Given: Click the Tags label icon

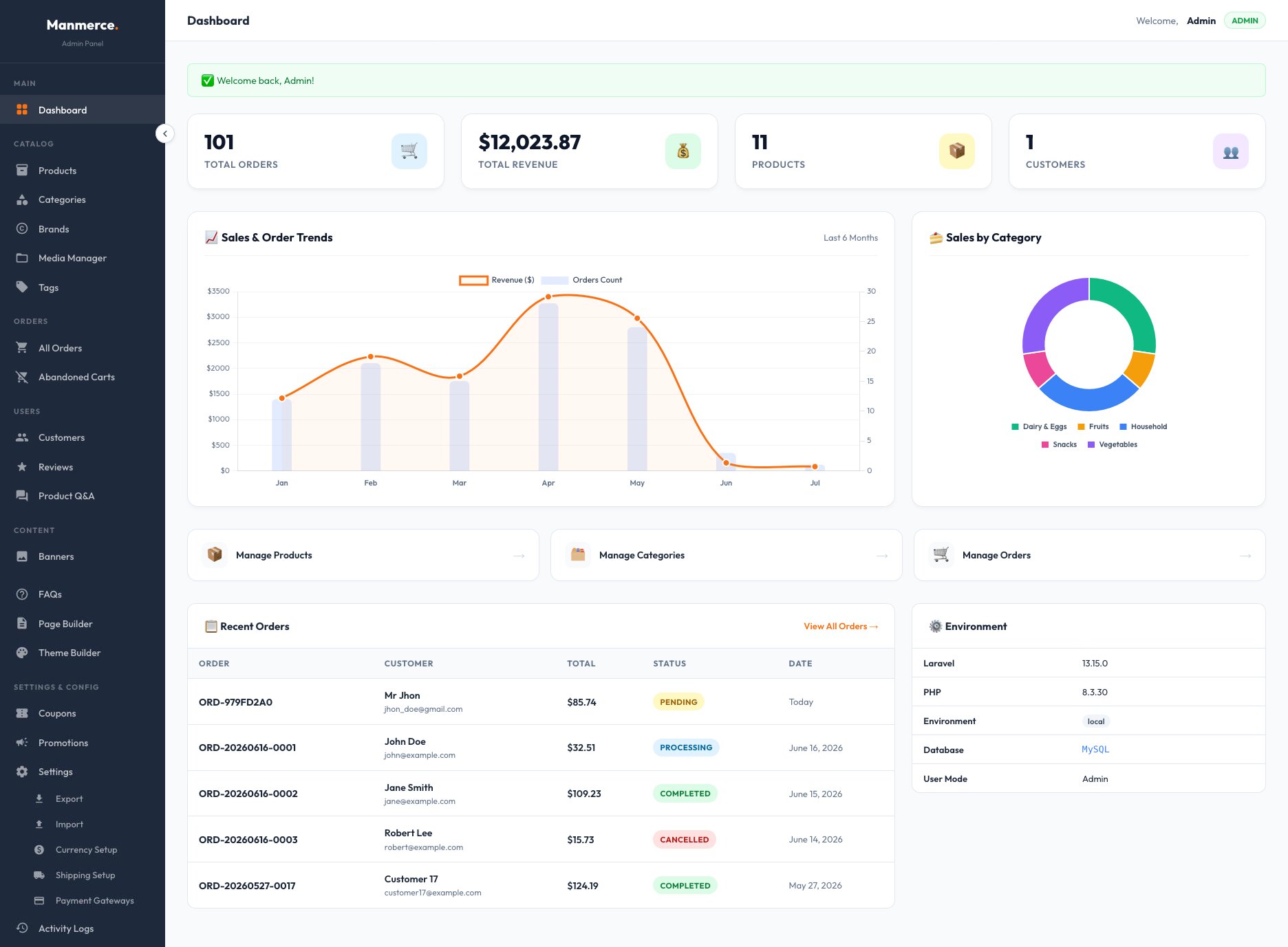Looking at the screenshot, I should pyautogui.click(x=22, y=287).
